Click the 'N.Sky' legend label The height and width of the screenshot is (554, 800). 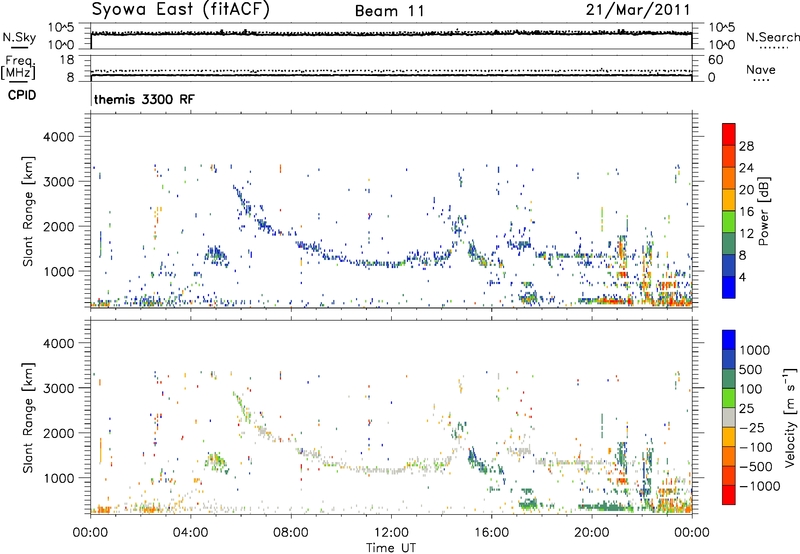point(19,37)
